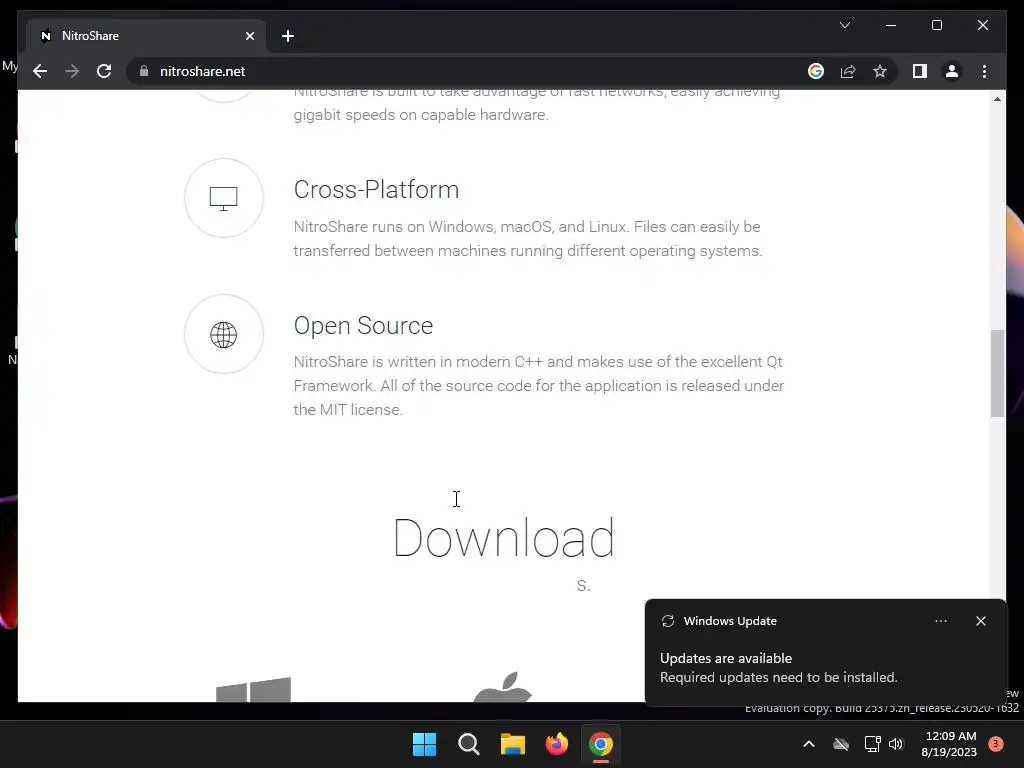Open the Windows Start menu

pos(424,744)
